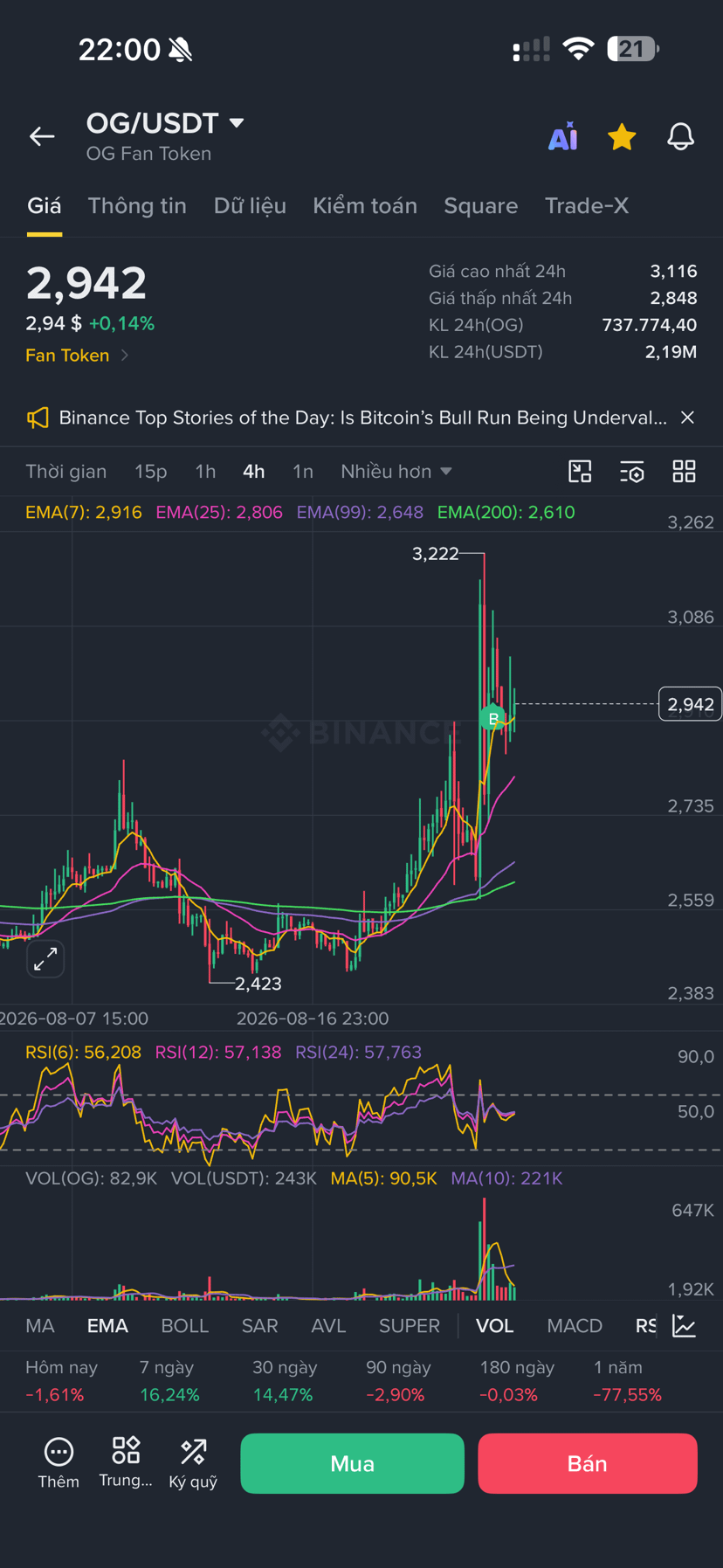
Task: Select the 1n timeframe
Action: (302, 472)
